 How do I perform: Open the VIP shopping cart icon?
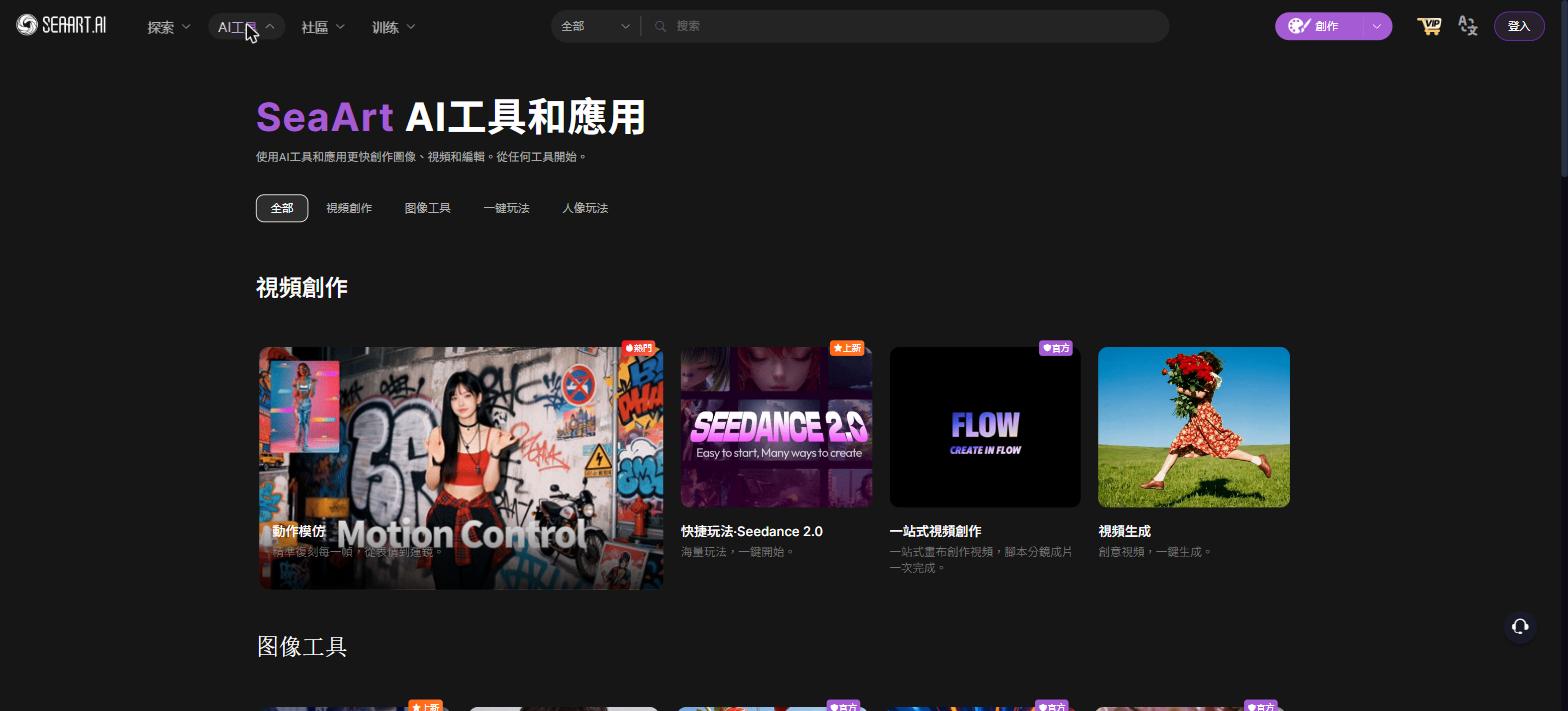(1429, 26)
